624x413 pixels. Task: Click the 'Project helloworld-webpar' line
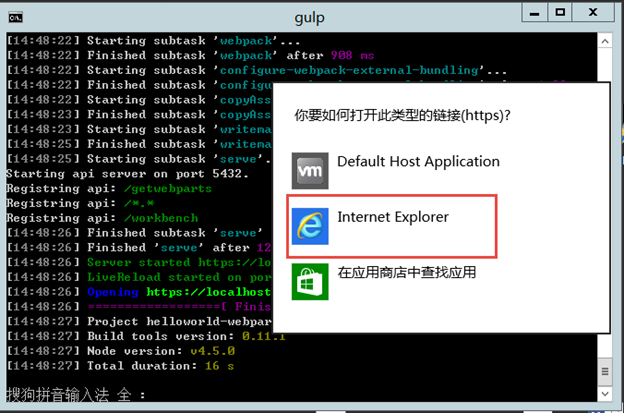click(x=139, y=321)
